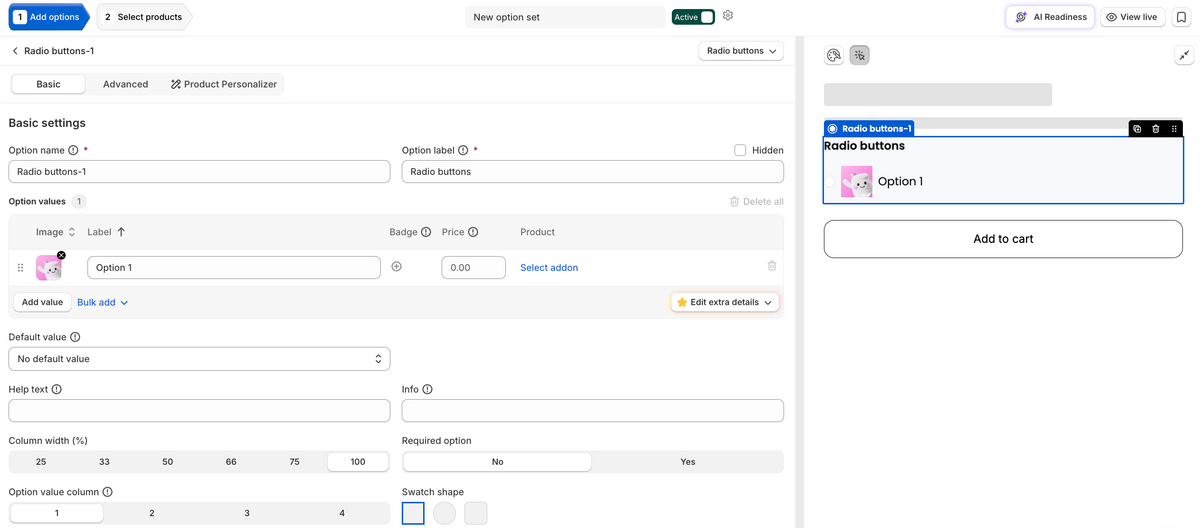Click the Select addon link
The height and width of the screenshot is (528, 1200).
click(x=549, y=268)
